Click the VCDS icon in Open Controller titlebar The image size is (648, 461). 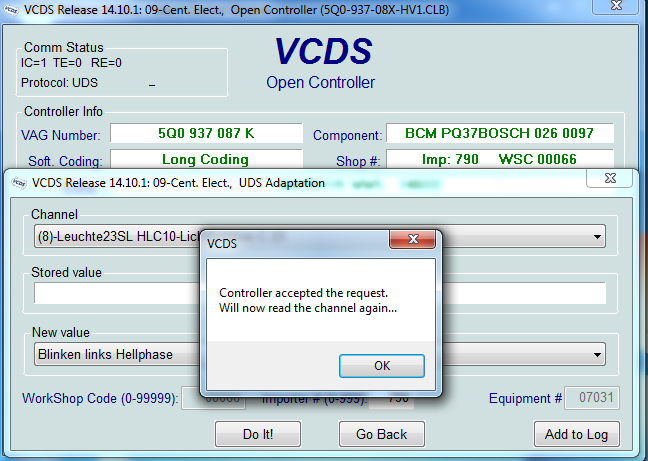[x=11, y=10]
